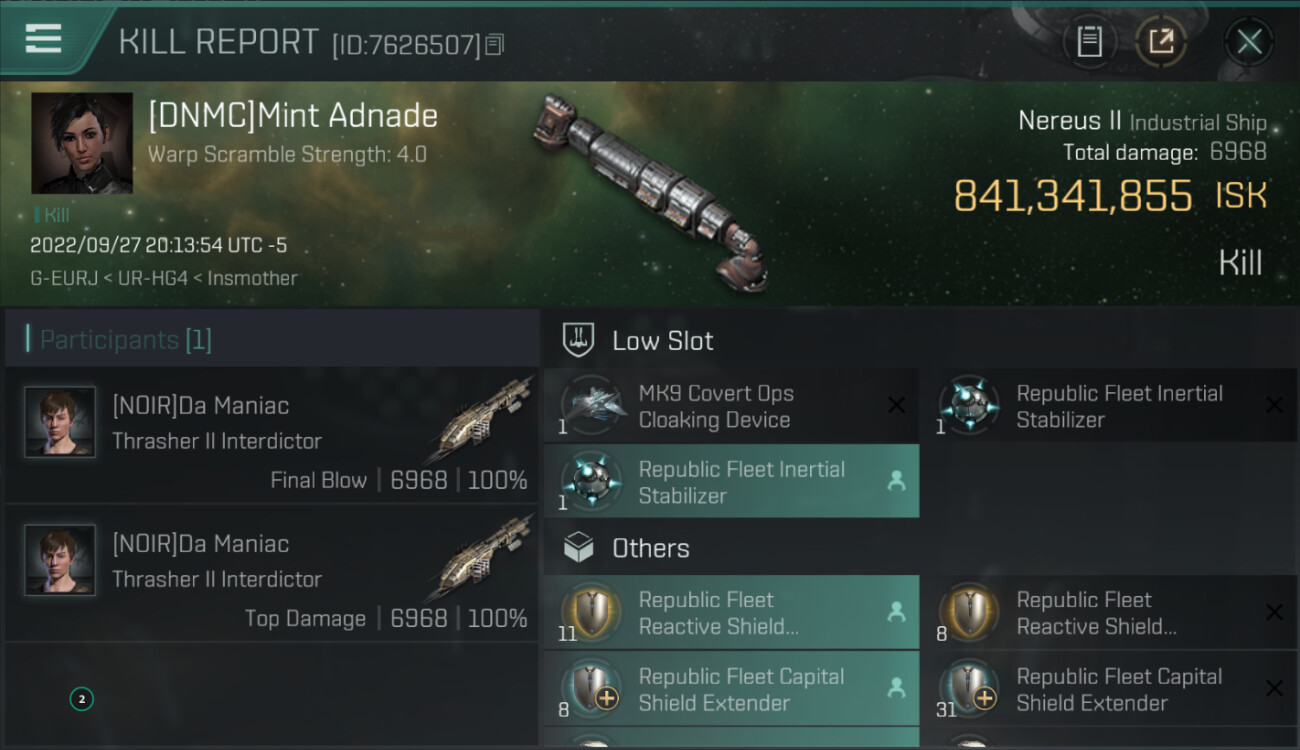This screenshot has height=750, width=1300.
Task: Share the kill report externally
Action: pos(1161,41)
